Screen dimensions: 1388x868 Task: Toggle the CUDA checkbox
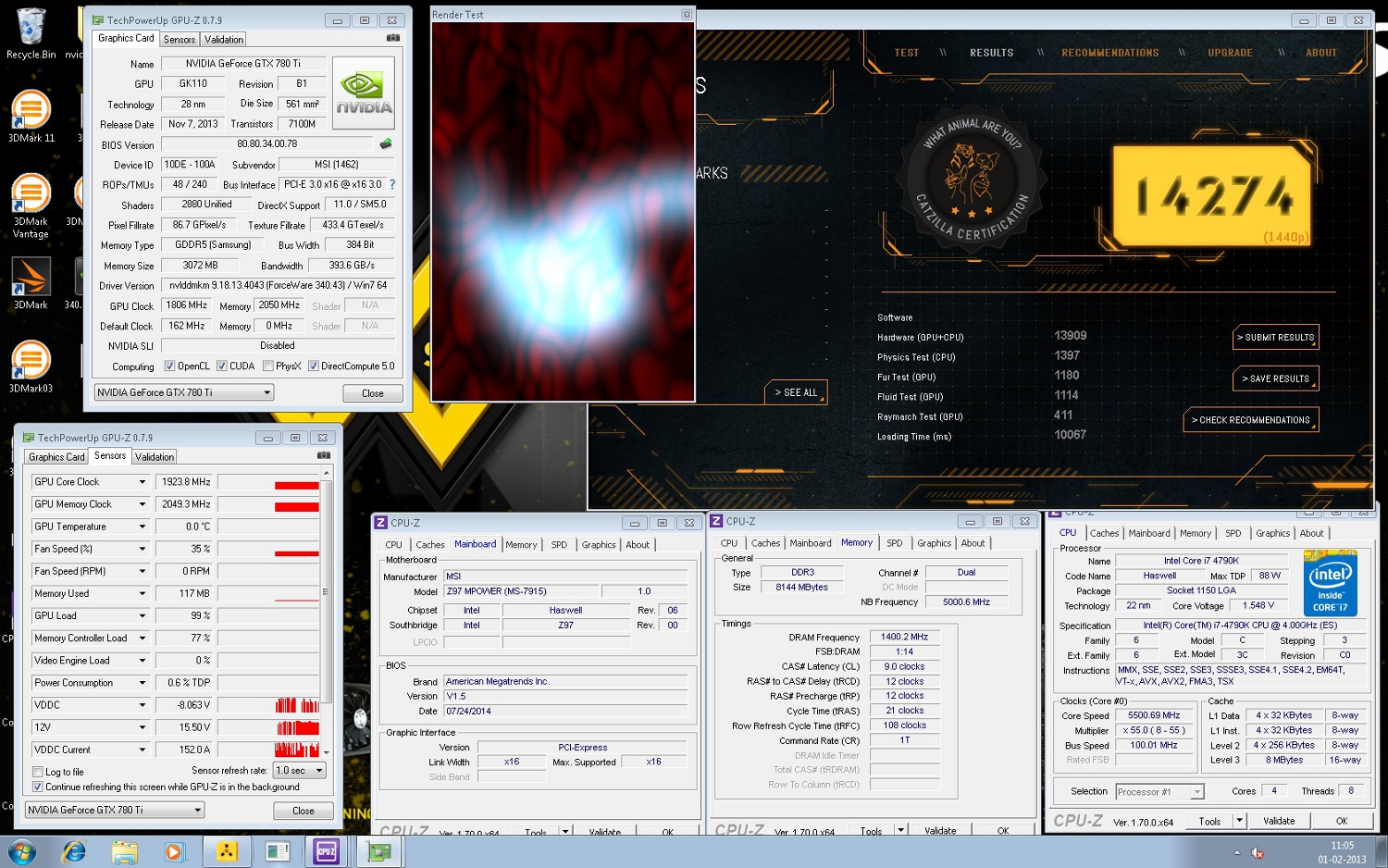click(x=221, y=366)
